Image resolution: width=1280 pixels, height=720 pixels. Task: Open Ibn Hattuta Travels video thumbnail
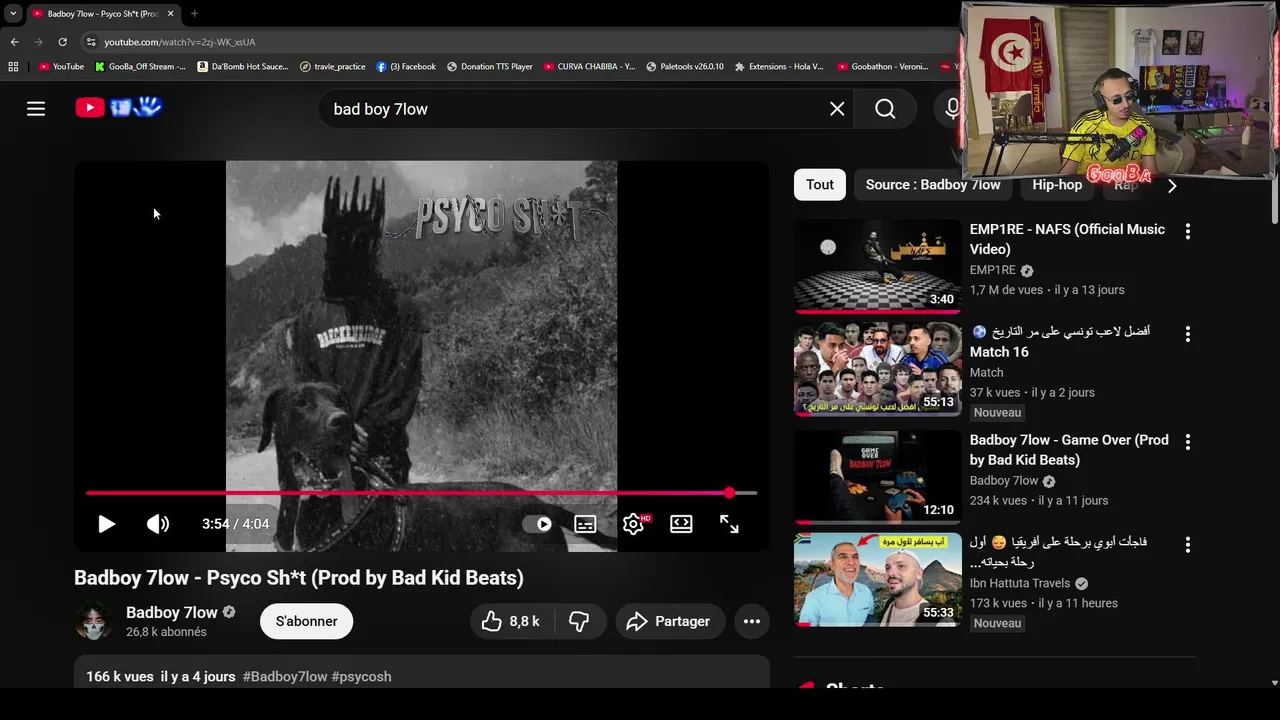point(878,580)
